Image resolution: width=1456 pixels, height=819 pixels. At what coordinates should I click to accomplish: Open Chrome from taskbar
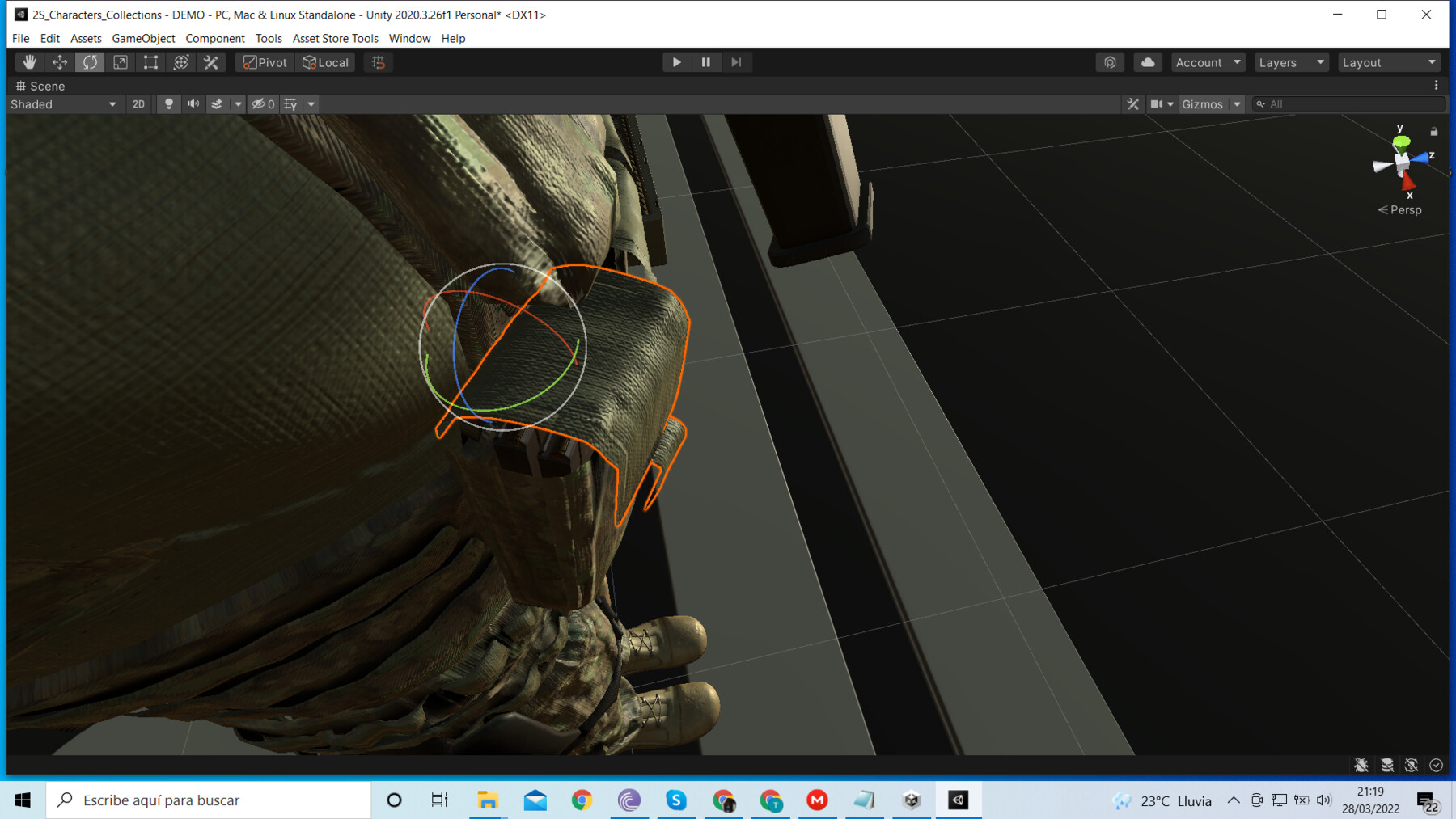click(x=582, y=800)
